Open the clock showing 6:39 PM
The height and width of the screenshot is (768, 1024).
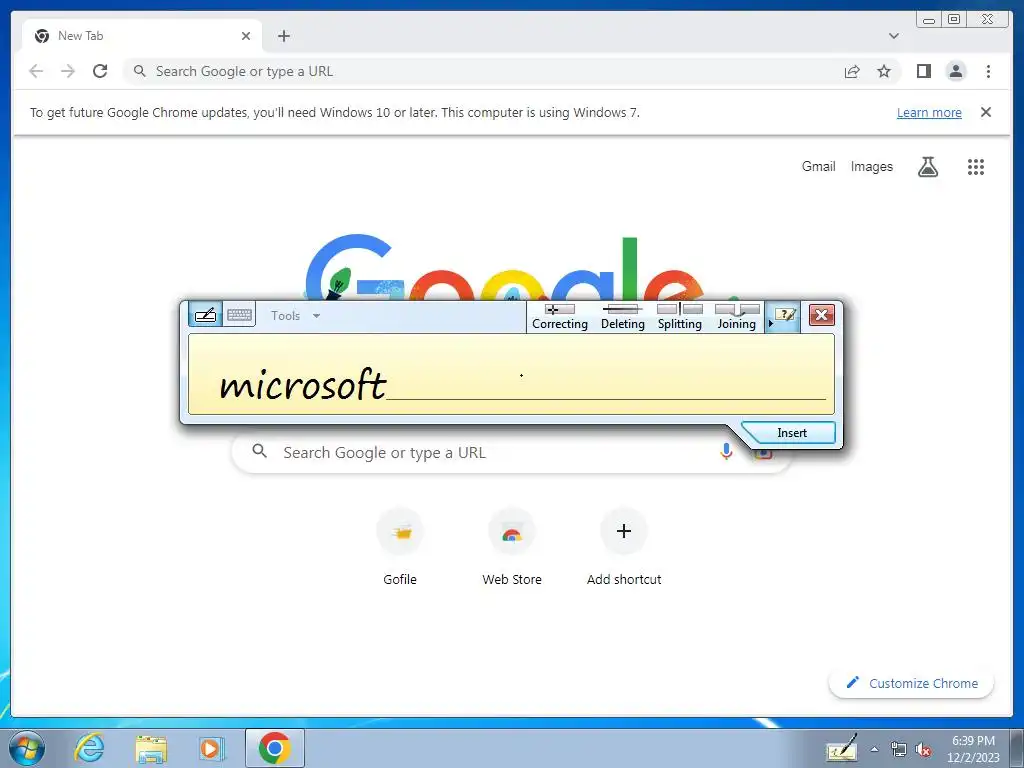[973, 748]
